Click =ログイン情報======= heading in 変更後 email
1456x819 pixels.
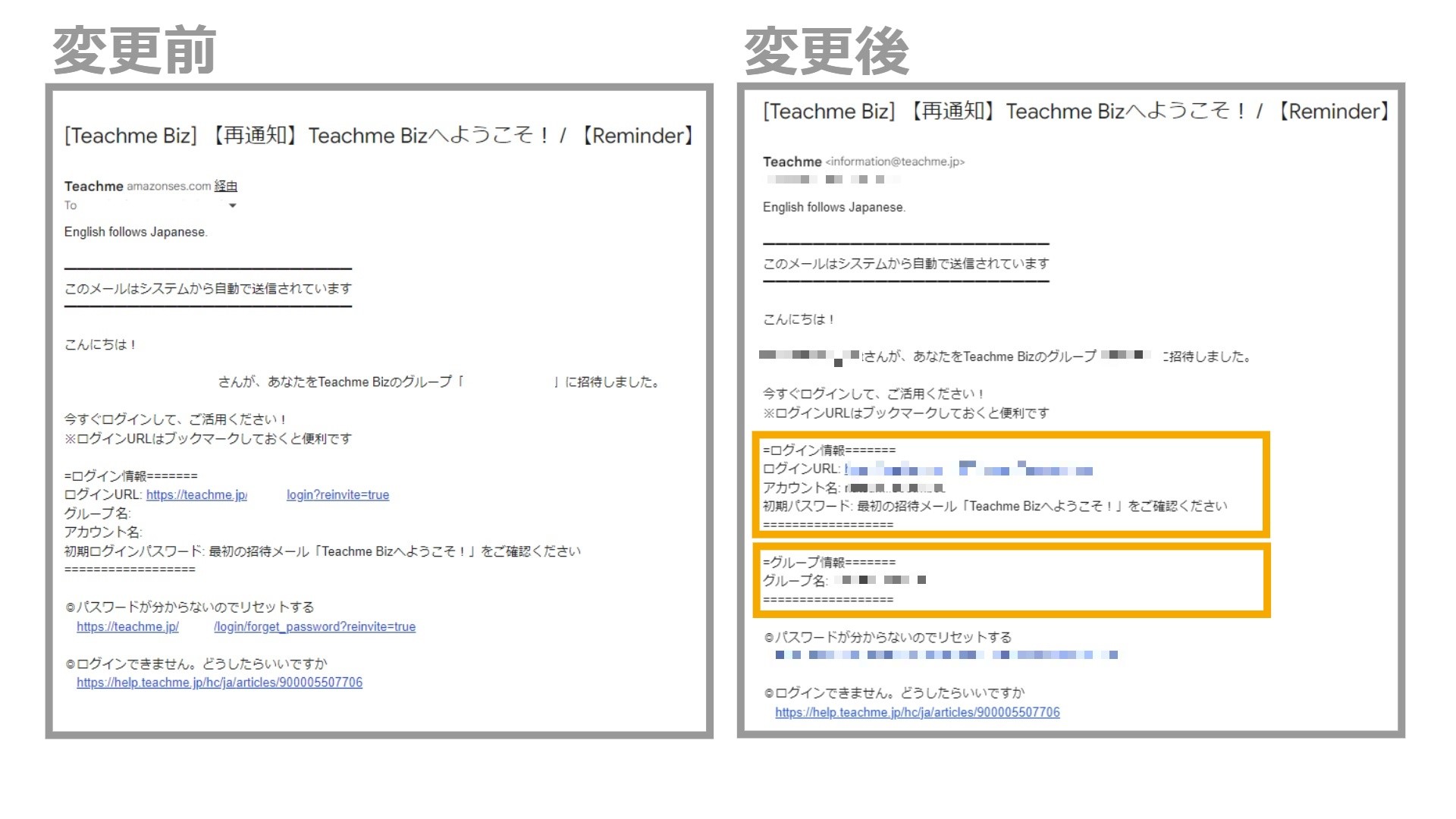click(x=829, y=450)
